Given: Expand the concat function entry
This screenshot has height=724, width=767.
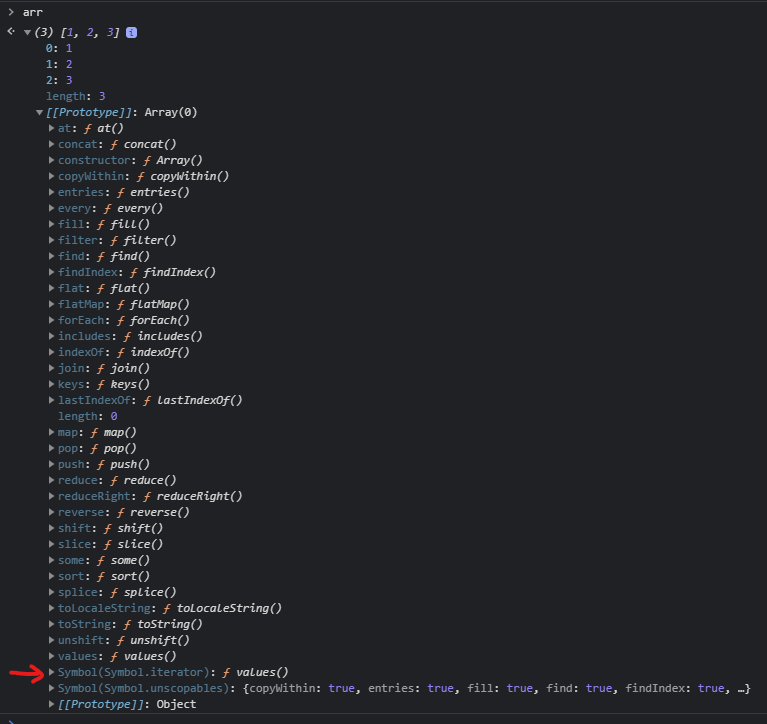Looking at the screenshot, I should 51,144.
